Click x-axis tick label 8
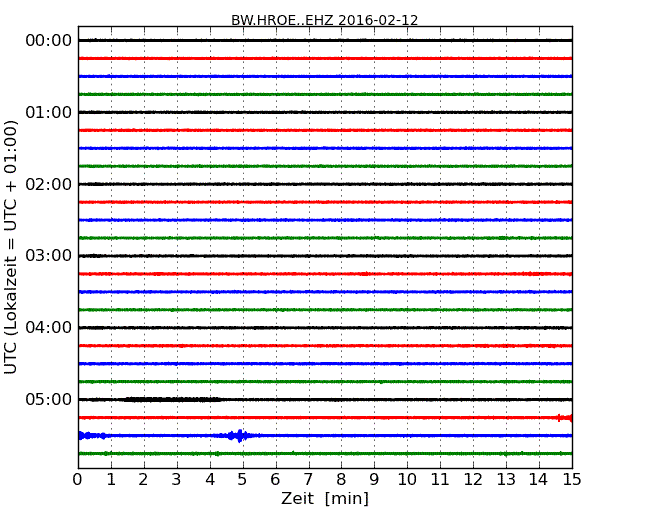This screenshot has height=520, width=650. pyautogui.click(x=341, y=479)
